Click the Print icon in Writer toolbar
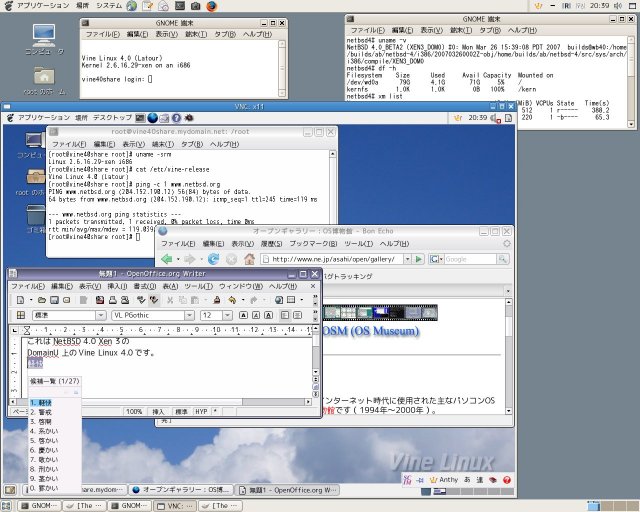Viewport: 640px width, 512px height. pyautogui.click(x=113, y=300)
